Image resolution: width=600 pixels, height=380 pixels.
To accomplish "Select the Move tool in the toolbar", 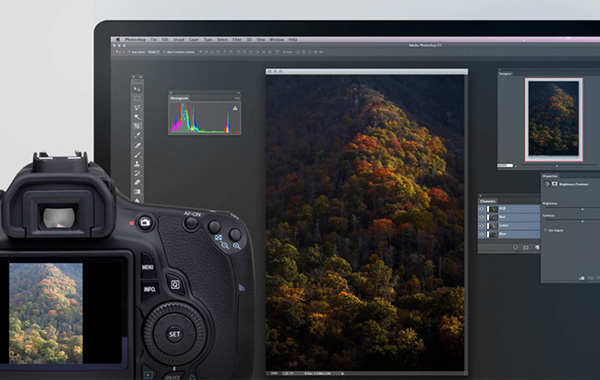I will pyautogui.click(x=137, y=89).
